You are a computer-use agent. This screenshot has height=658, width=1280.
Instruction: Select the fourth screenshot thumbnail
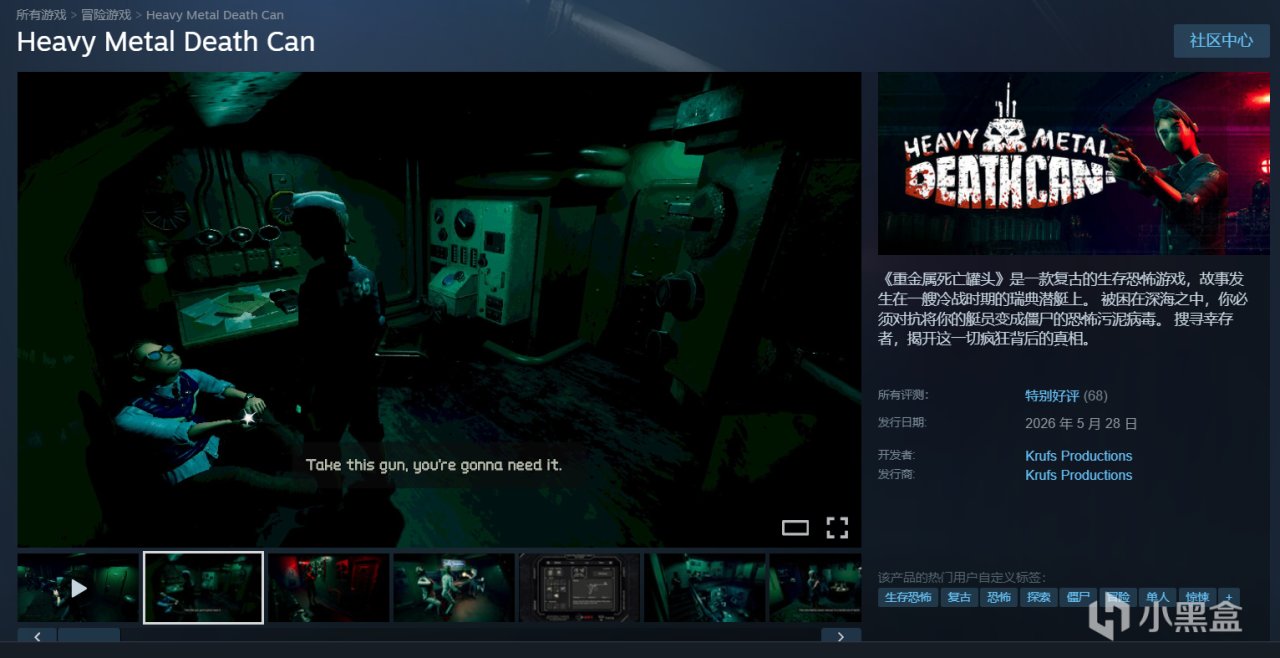point(454,588)
